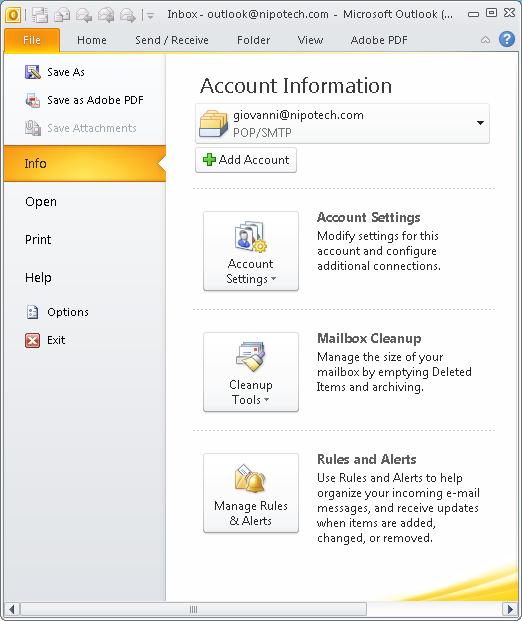Click the Add Account button
The height and width of the screenshot is (621, 522).
click(x=246, y=160)
